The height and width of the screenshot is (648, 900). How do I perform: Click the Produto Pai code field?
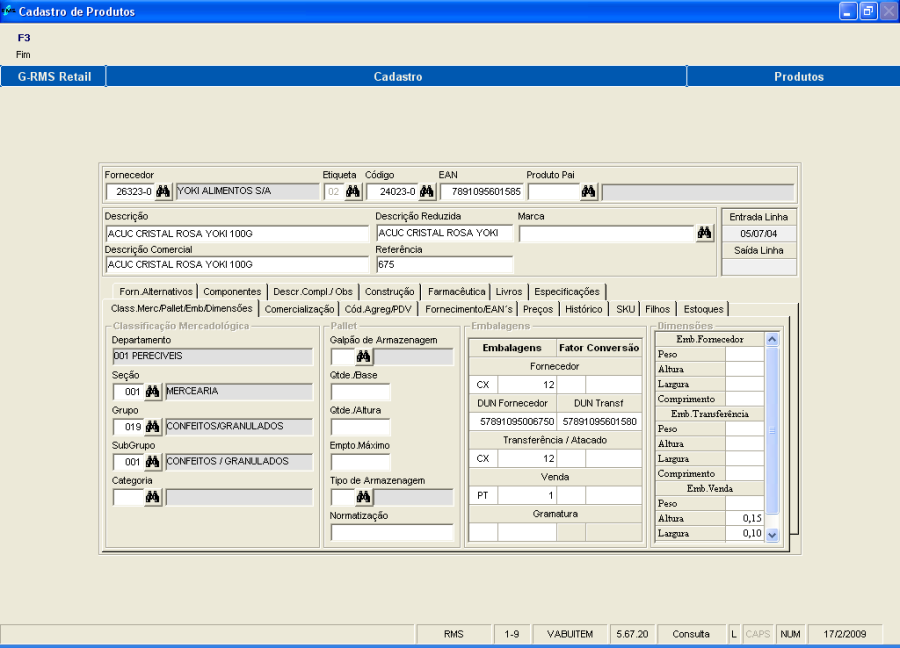click(553, 192)
